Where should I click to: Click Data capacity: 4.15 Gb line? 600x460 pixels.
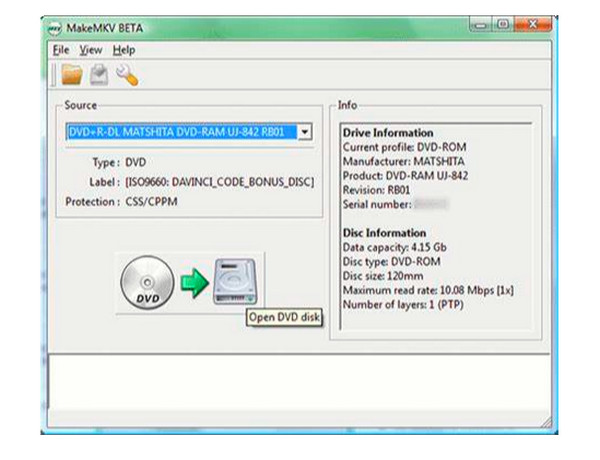click(x=395, y=248)
